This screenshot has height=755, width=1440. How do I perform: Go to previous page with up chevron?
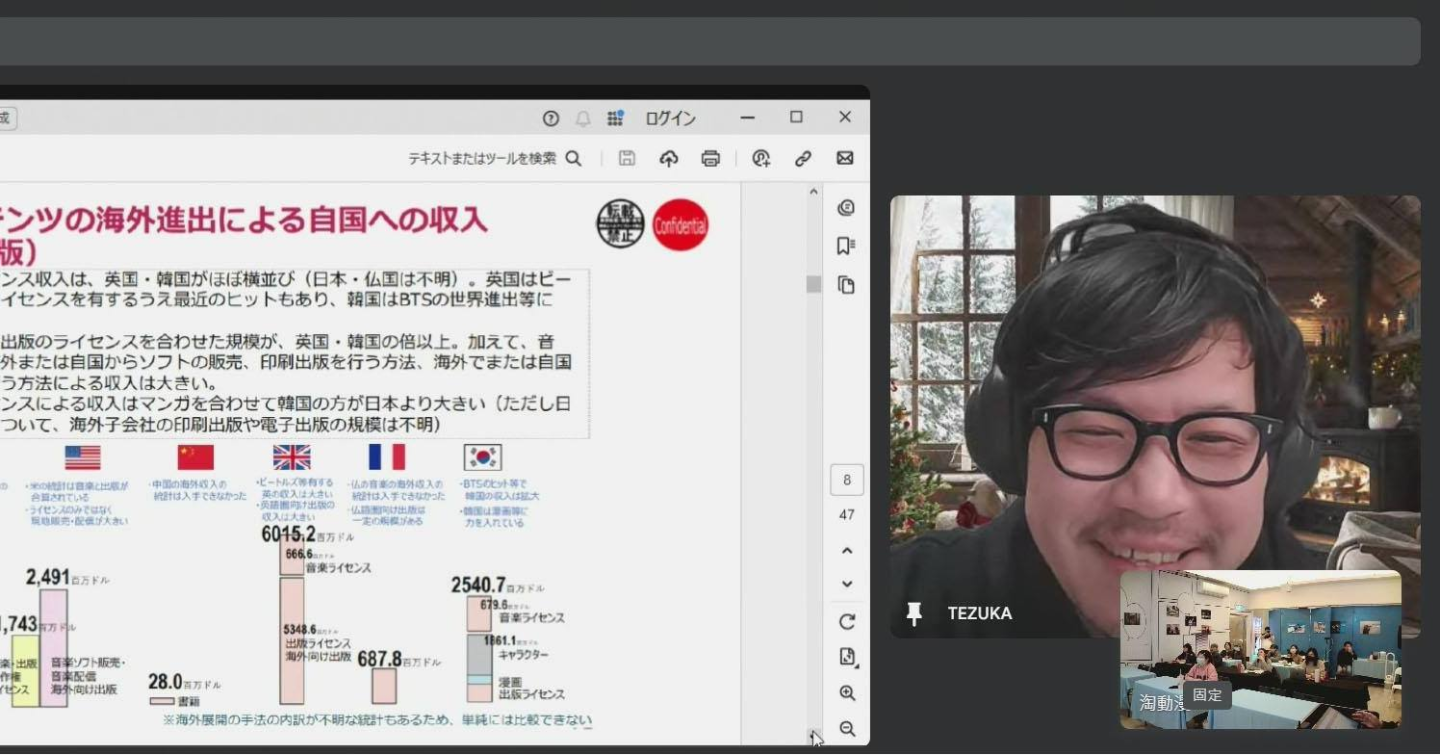click(847, 551)
